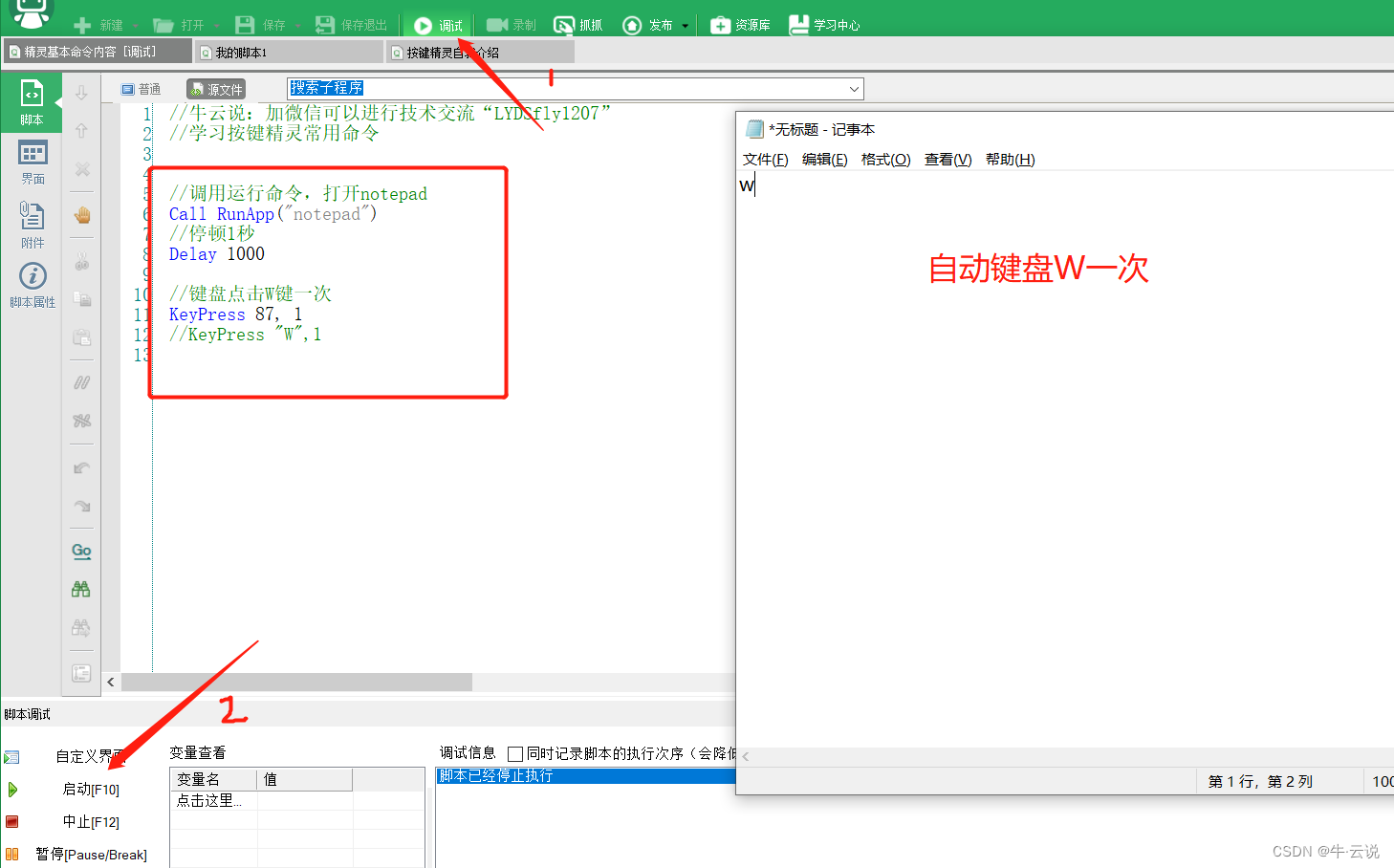Click the code editor horizontal scrollbar thumb
The image size is (1394, 868).
click(x=296, y=682)
